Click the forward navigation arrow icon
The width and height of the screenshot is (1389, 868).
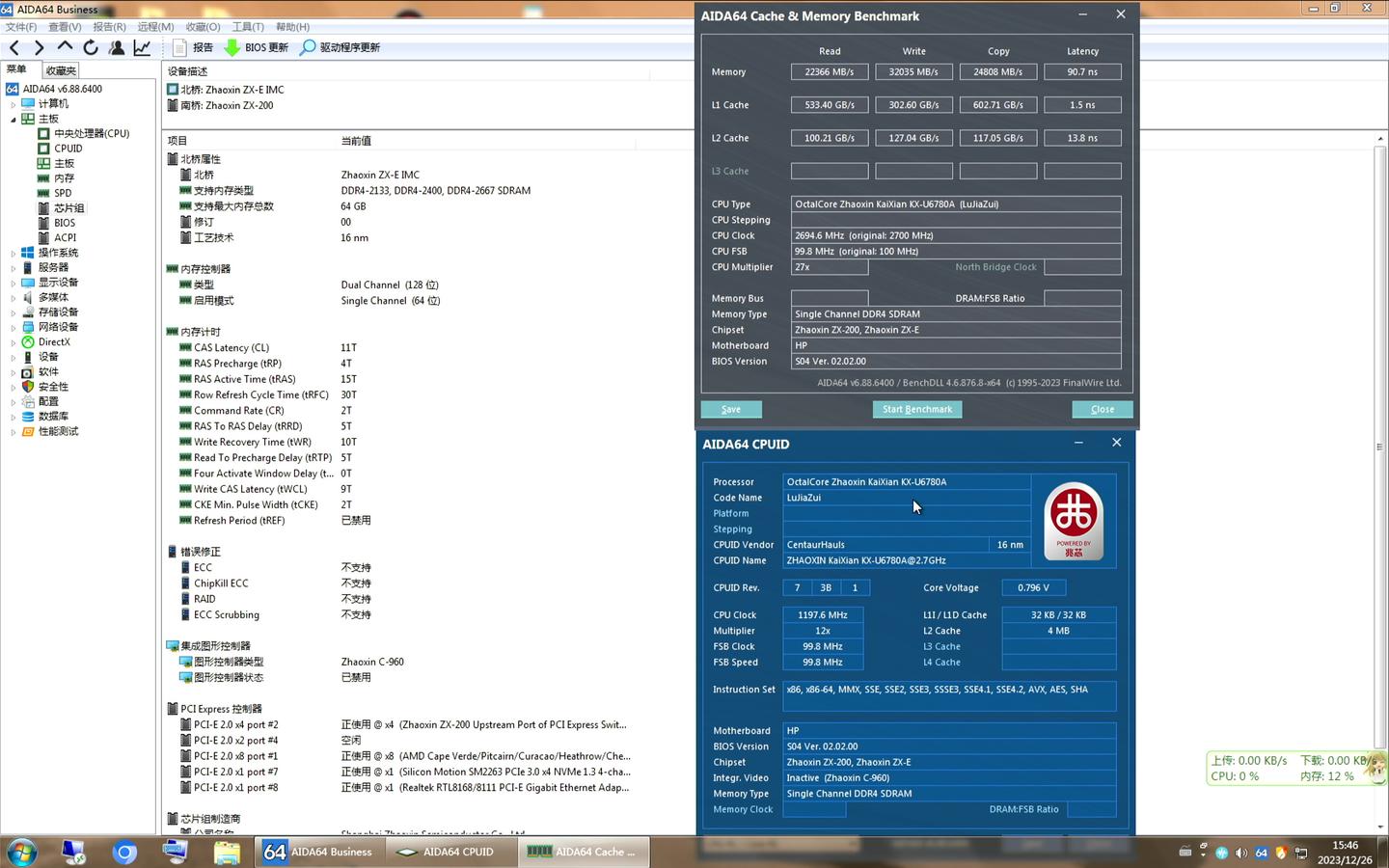pos(39,45)
